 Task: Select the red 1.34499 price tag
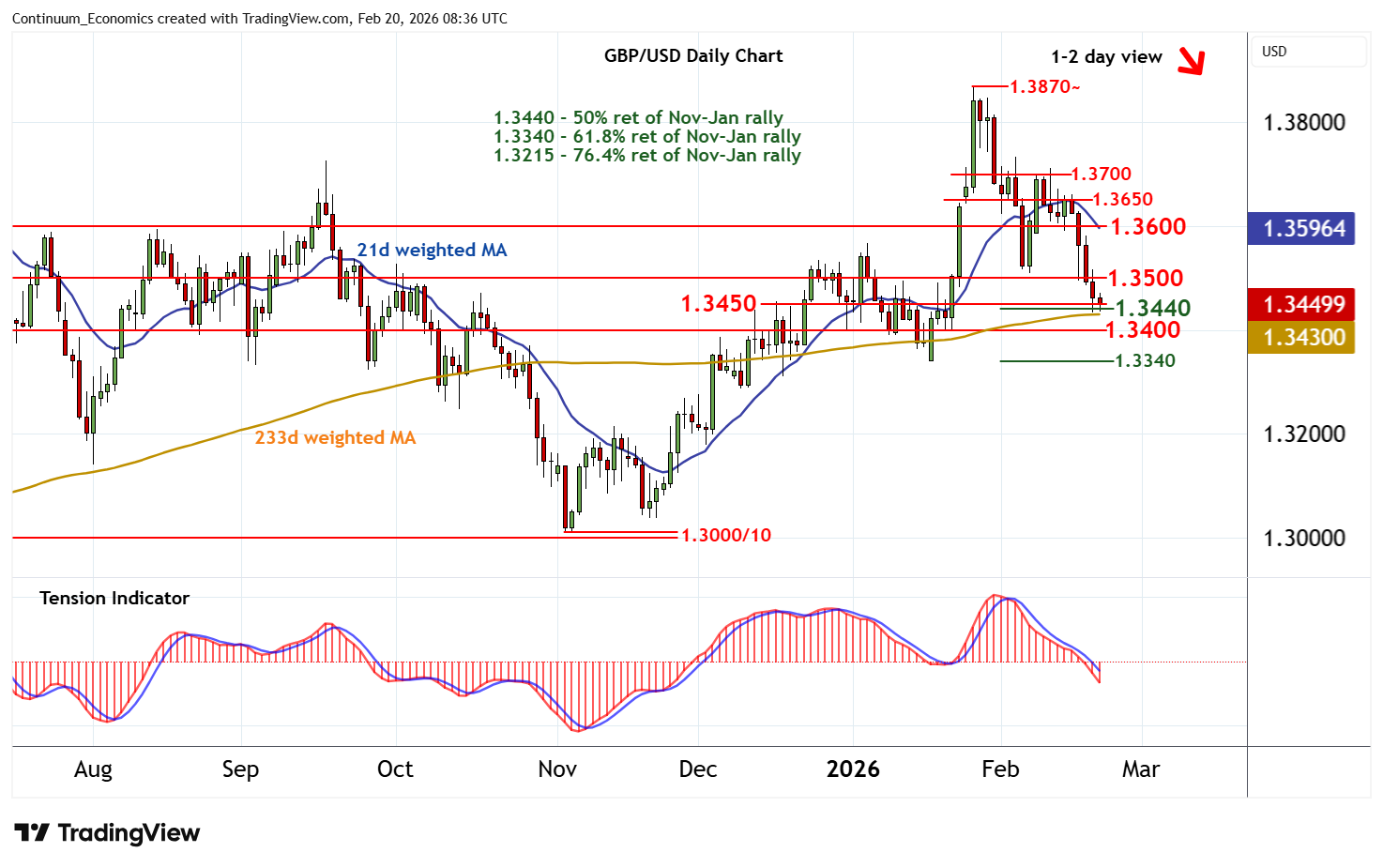(x=1301, y=304)
